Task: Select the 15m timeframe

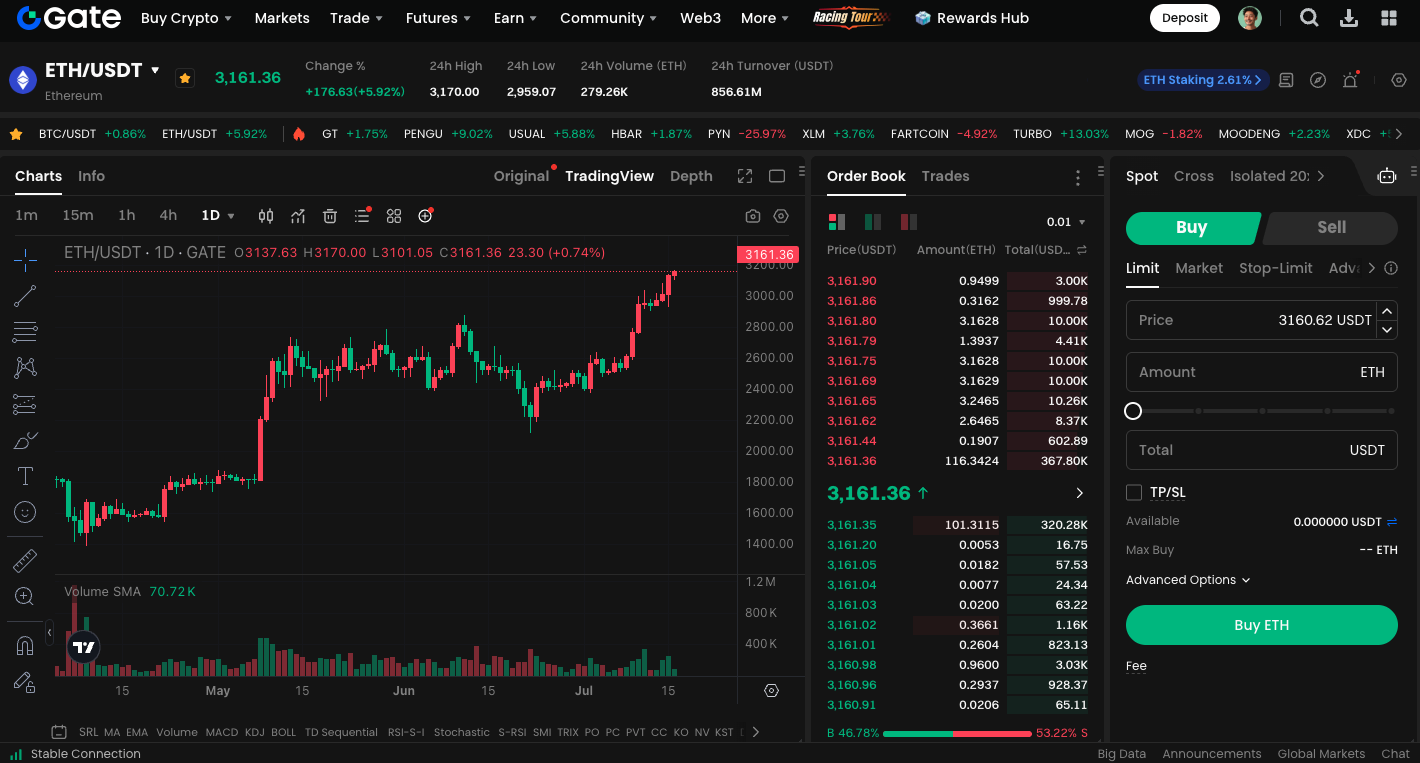Action: pyautogui.click(x=78, y=216)
